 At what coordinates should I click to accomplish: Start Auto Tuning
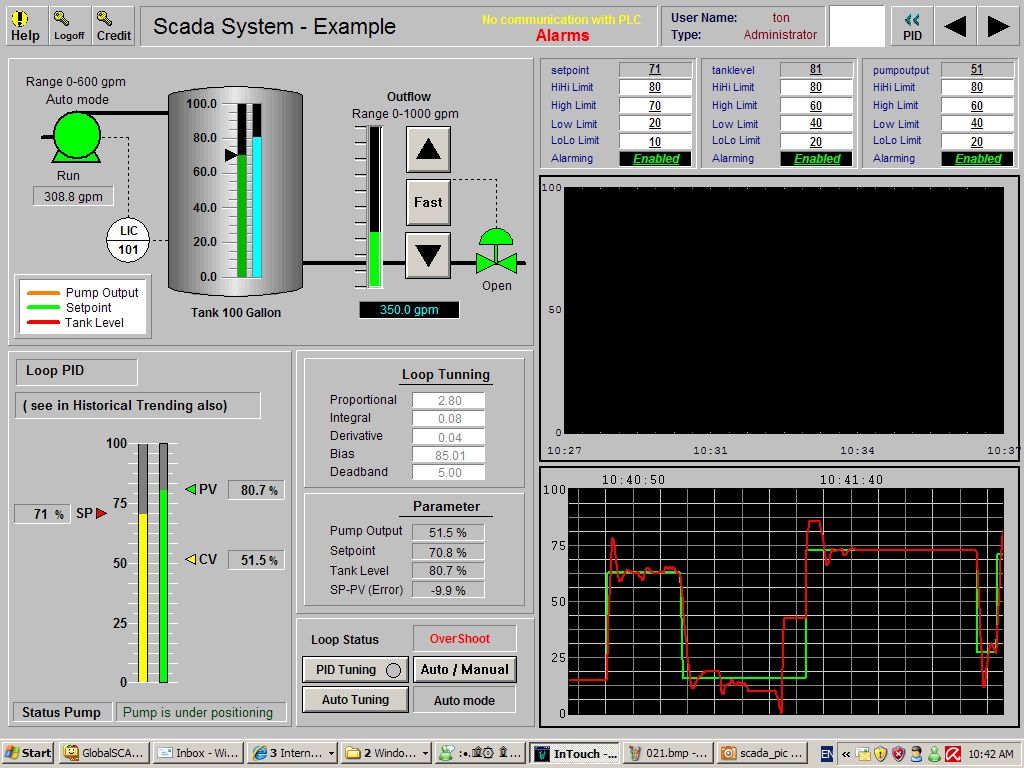coord(354,699)
